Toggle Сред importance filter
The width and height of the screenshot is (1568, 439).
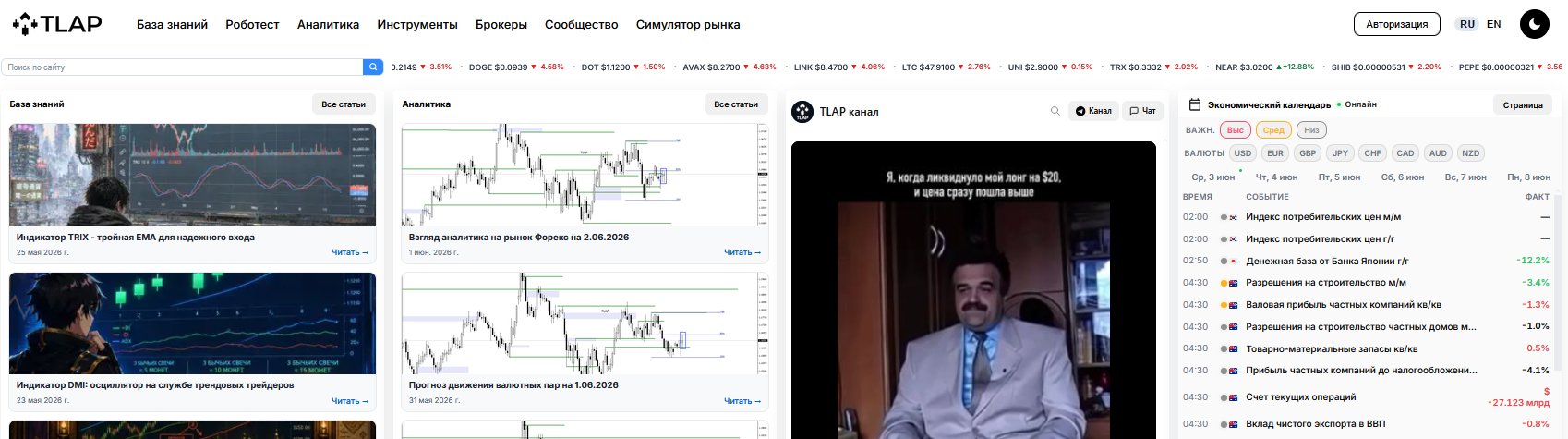(x=1273, y=130)
